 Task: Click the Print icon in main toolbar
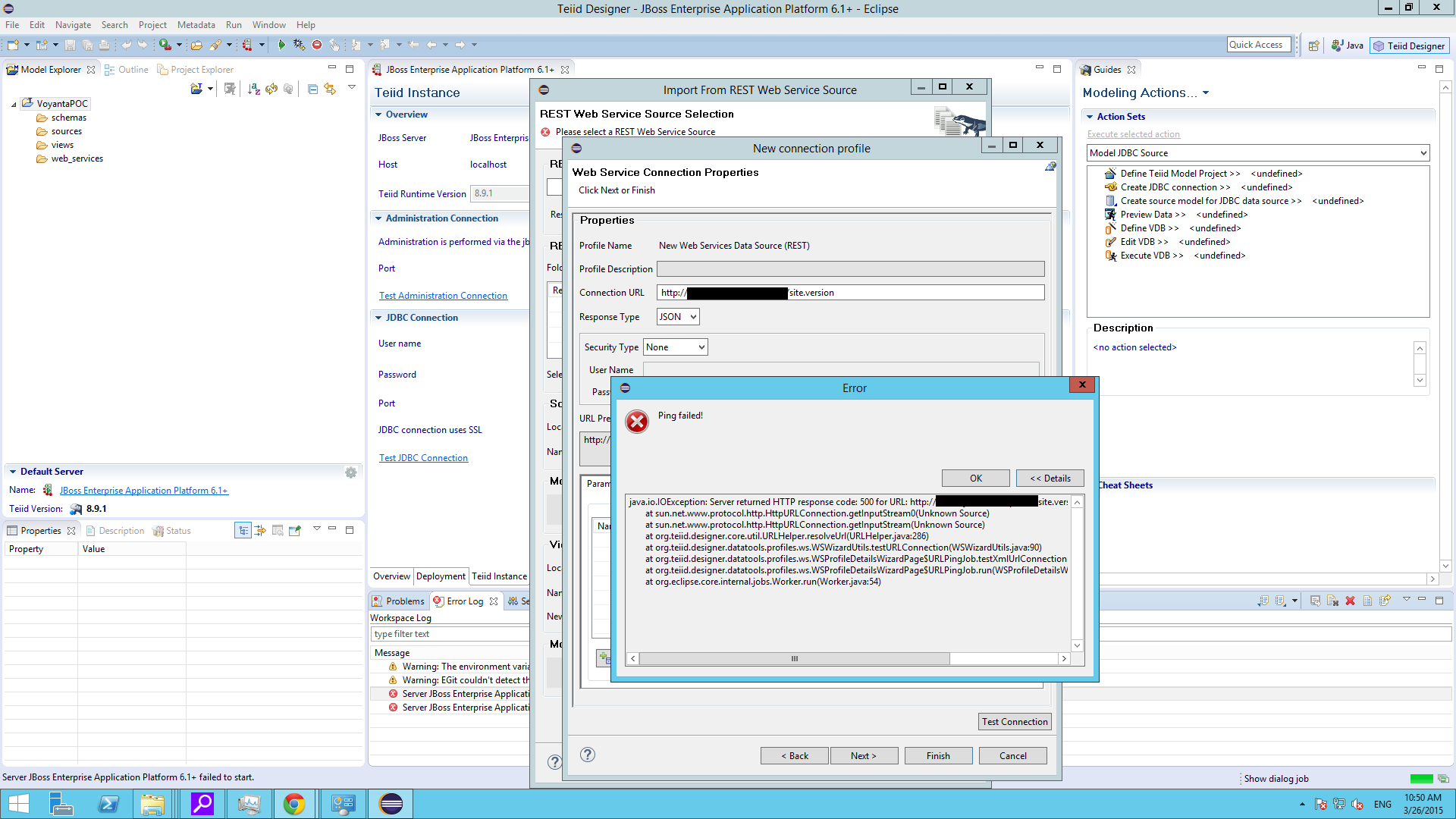click(105, 45)
